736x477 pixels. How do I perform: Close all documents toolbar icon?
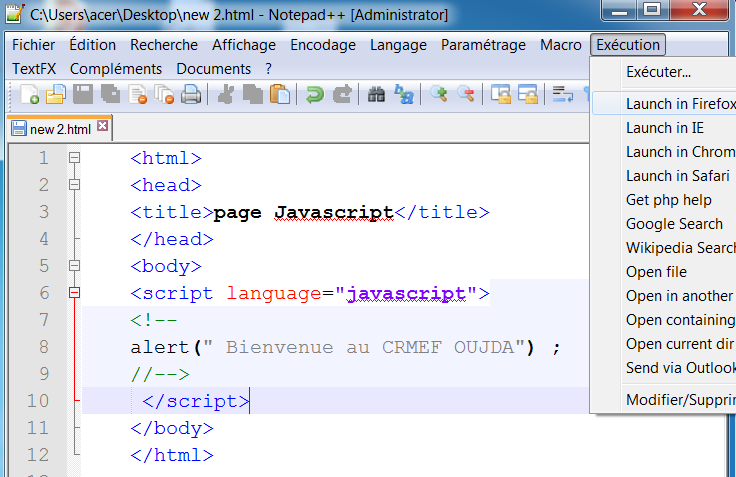click(164, 94)
